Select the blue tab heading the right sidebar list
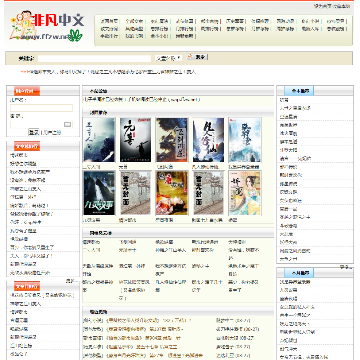Viewport: 360px width, 360px height. (299, 91)
